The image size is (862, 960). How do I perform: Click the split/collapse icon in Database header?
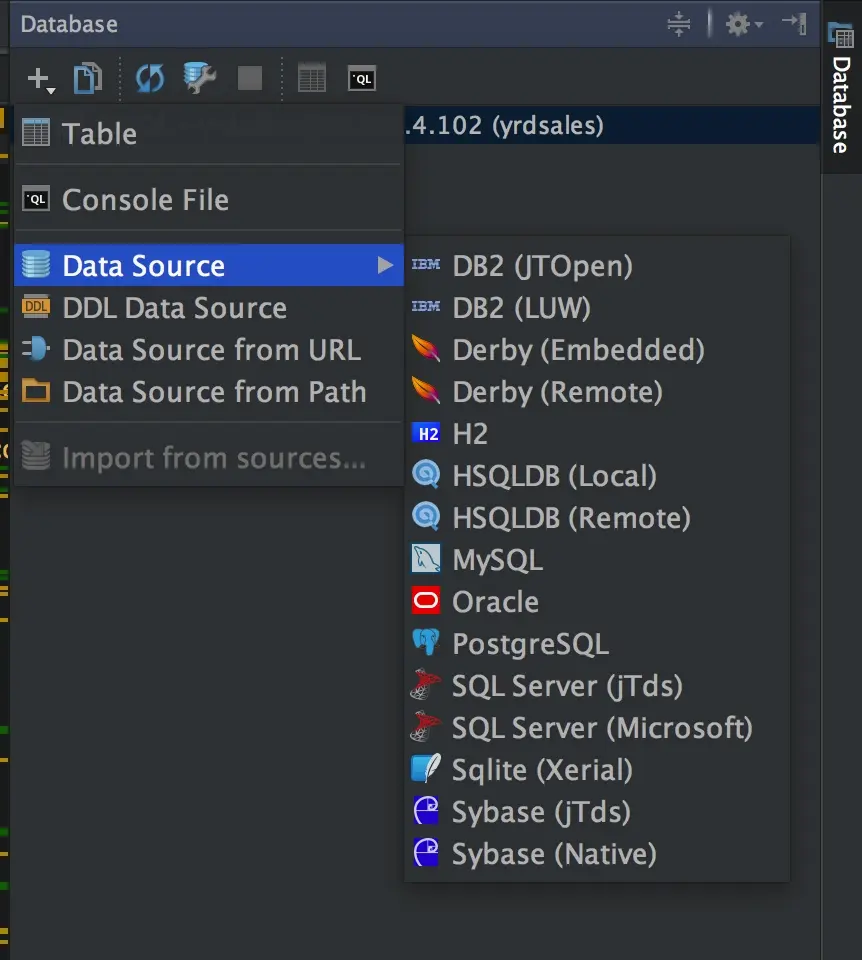[x=679, y=24]
